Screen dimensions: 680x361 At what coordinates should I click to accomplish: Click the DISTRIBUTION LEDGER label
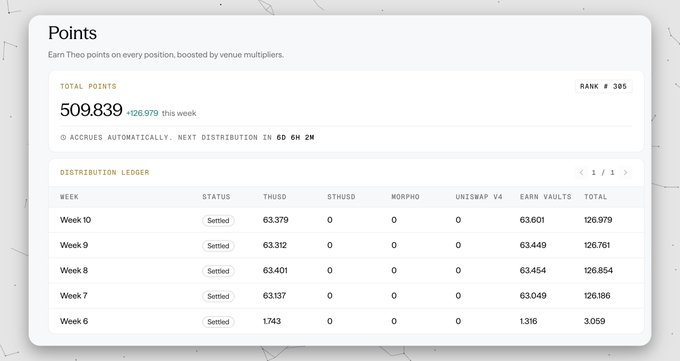point(105,173)
